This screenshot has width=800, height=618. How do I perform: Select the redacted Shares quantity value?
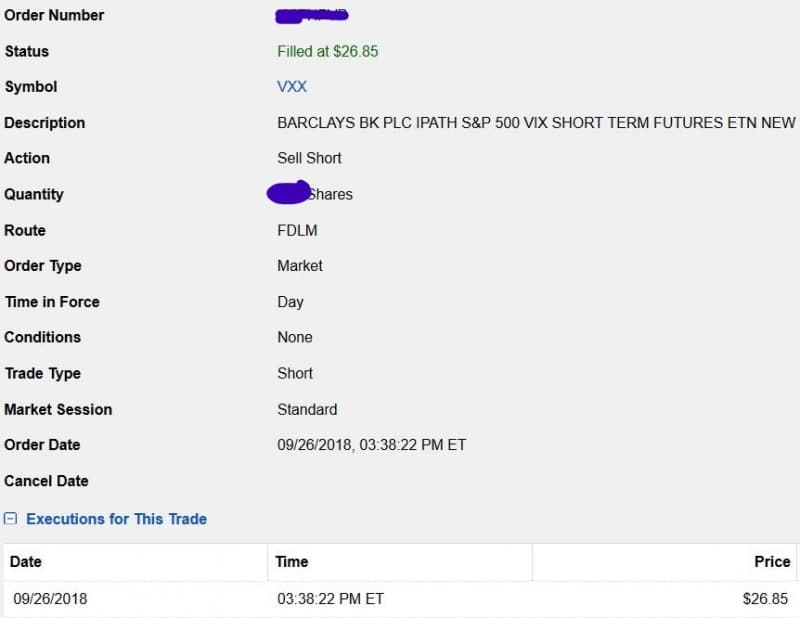pos(310,194)
